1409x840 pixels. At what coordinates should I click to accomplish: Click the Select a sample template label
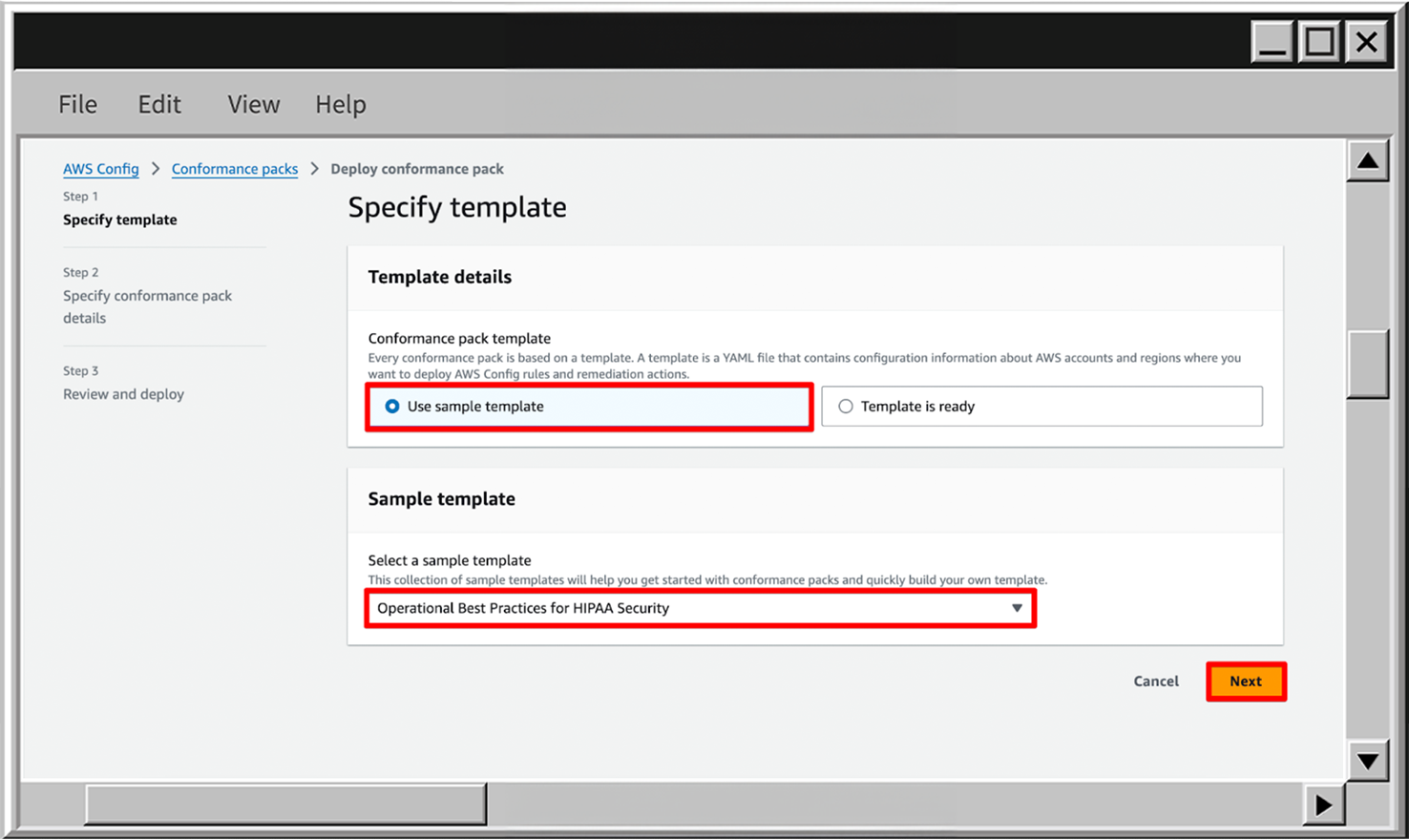(x=450, y=560)
